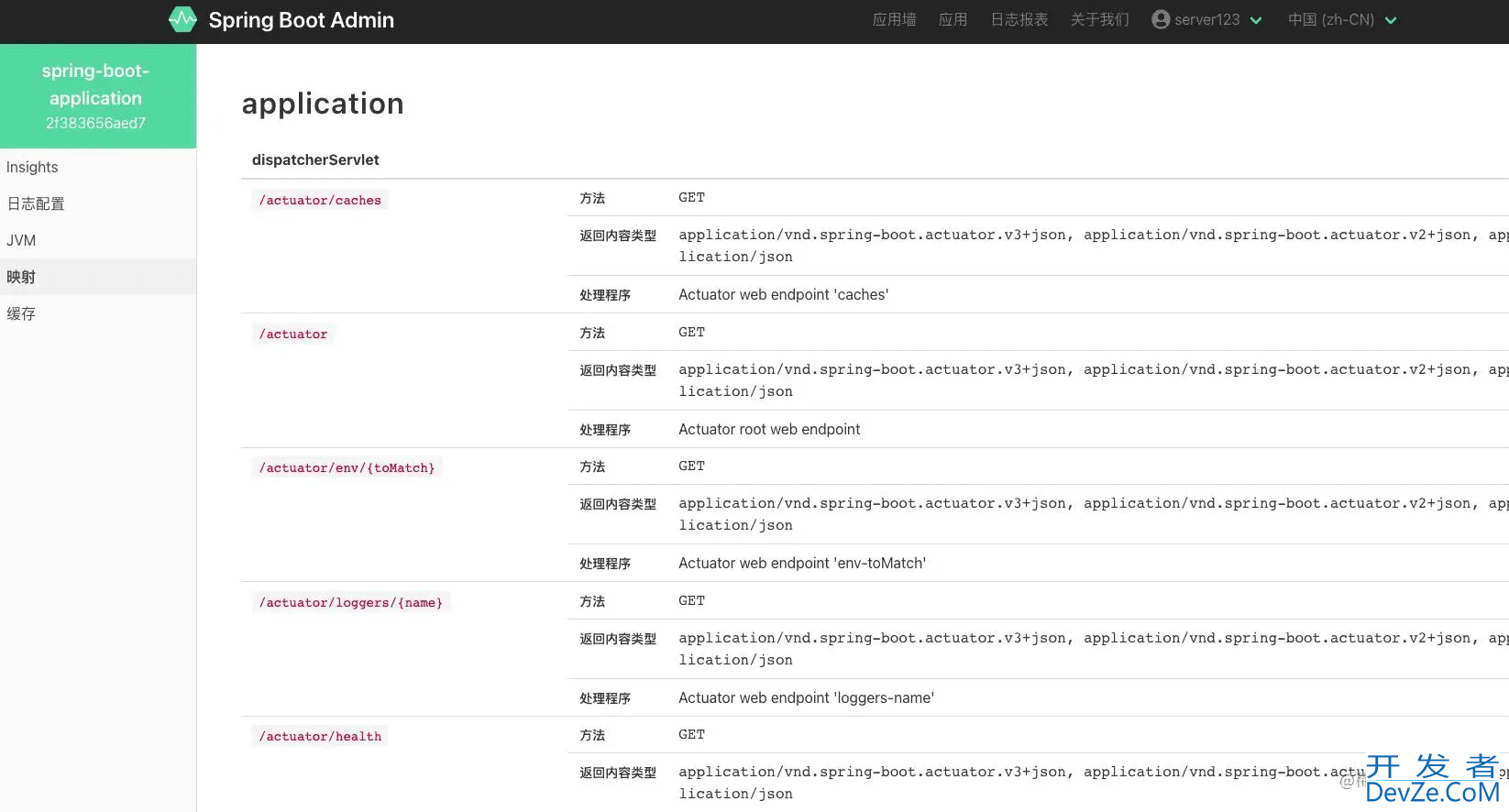Expand the server123 user dropdown chevron
This screenshot has height=812, width=1509.
(x=1256, y=20)
